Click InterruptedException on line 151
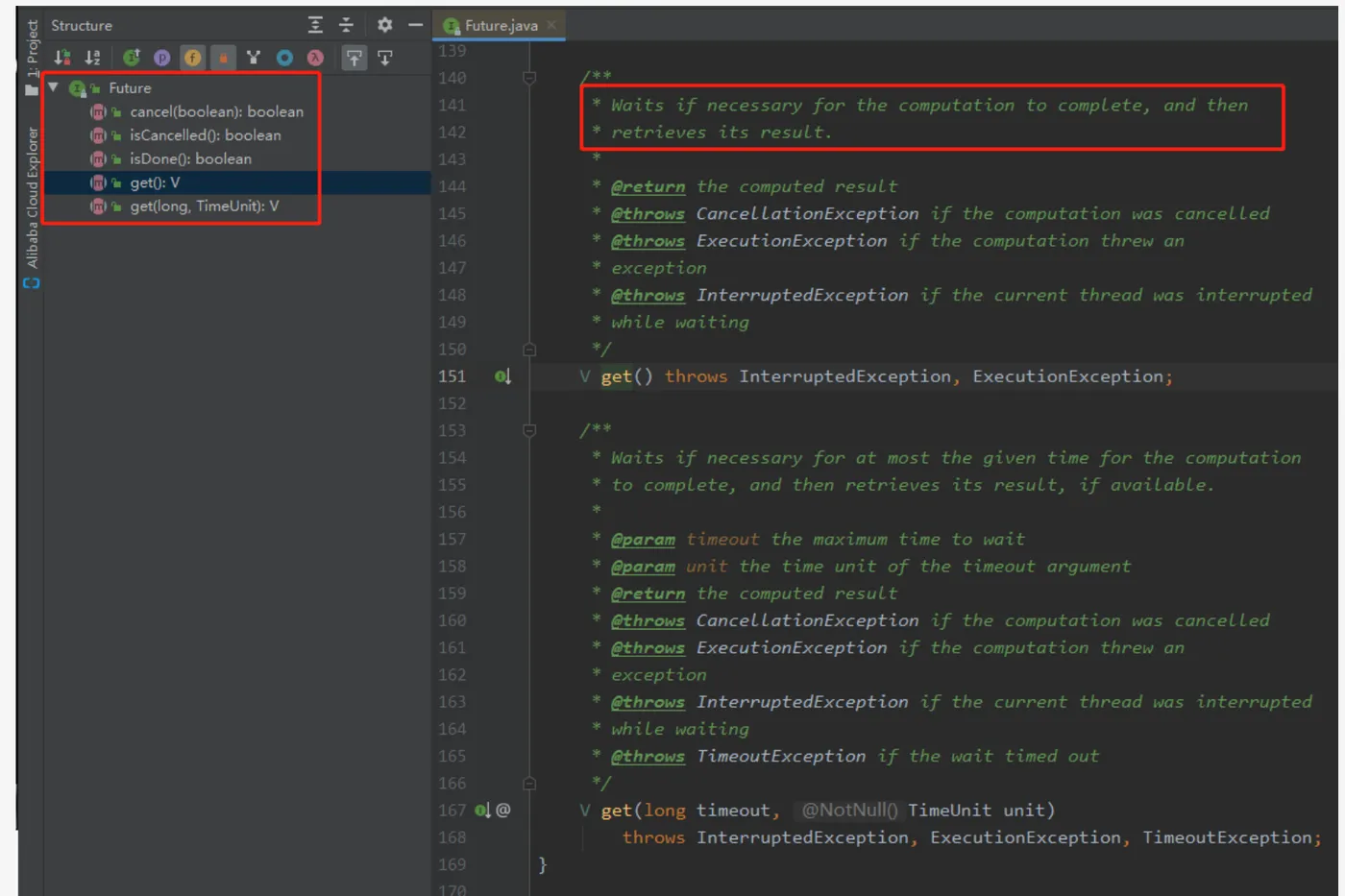Screen dimensions: 1345x896 click(844, 376)
